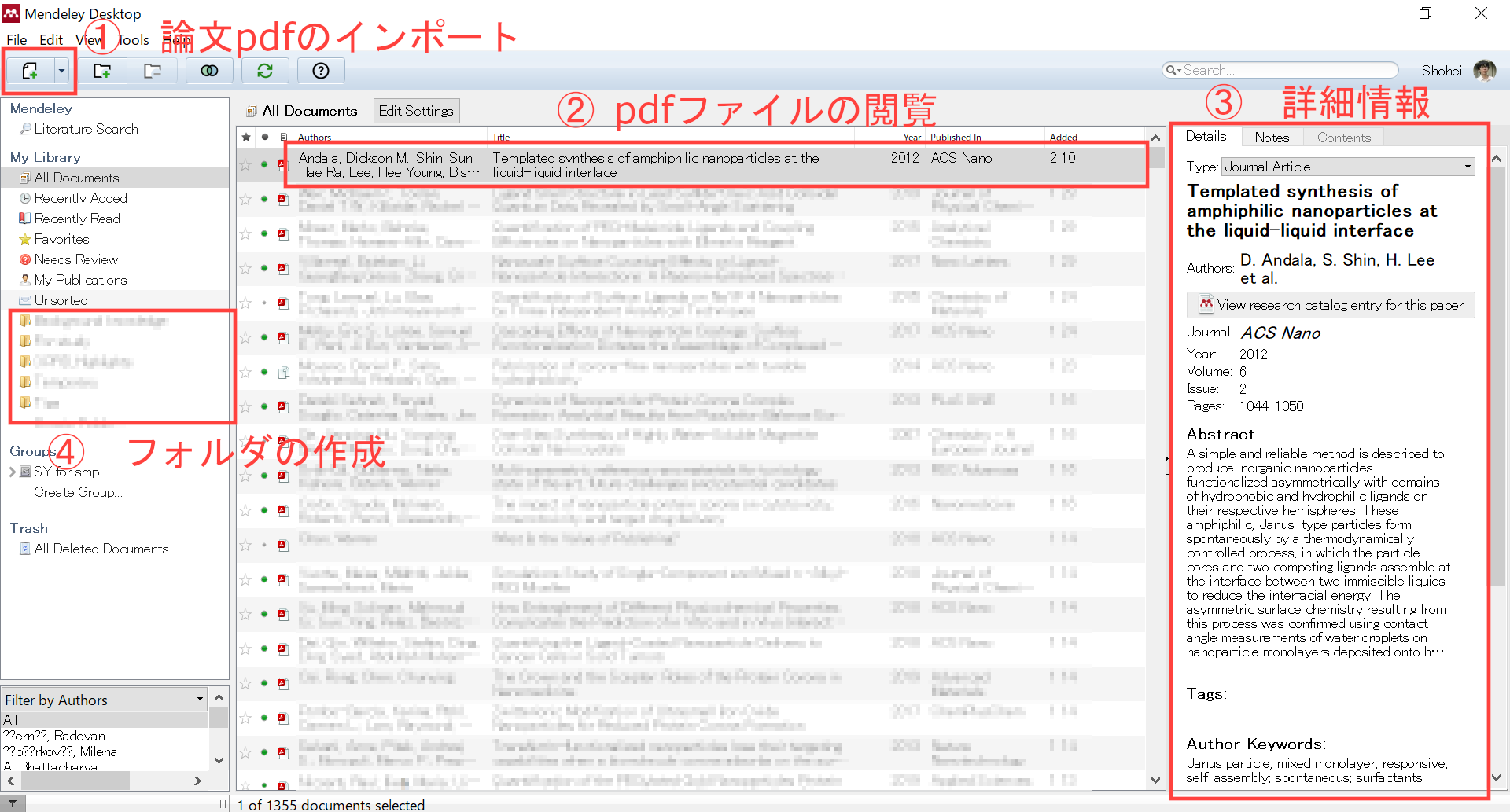Toggle favorite star on the Andala row
The image size is (1510, 812).
coord(245,164)
